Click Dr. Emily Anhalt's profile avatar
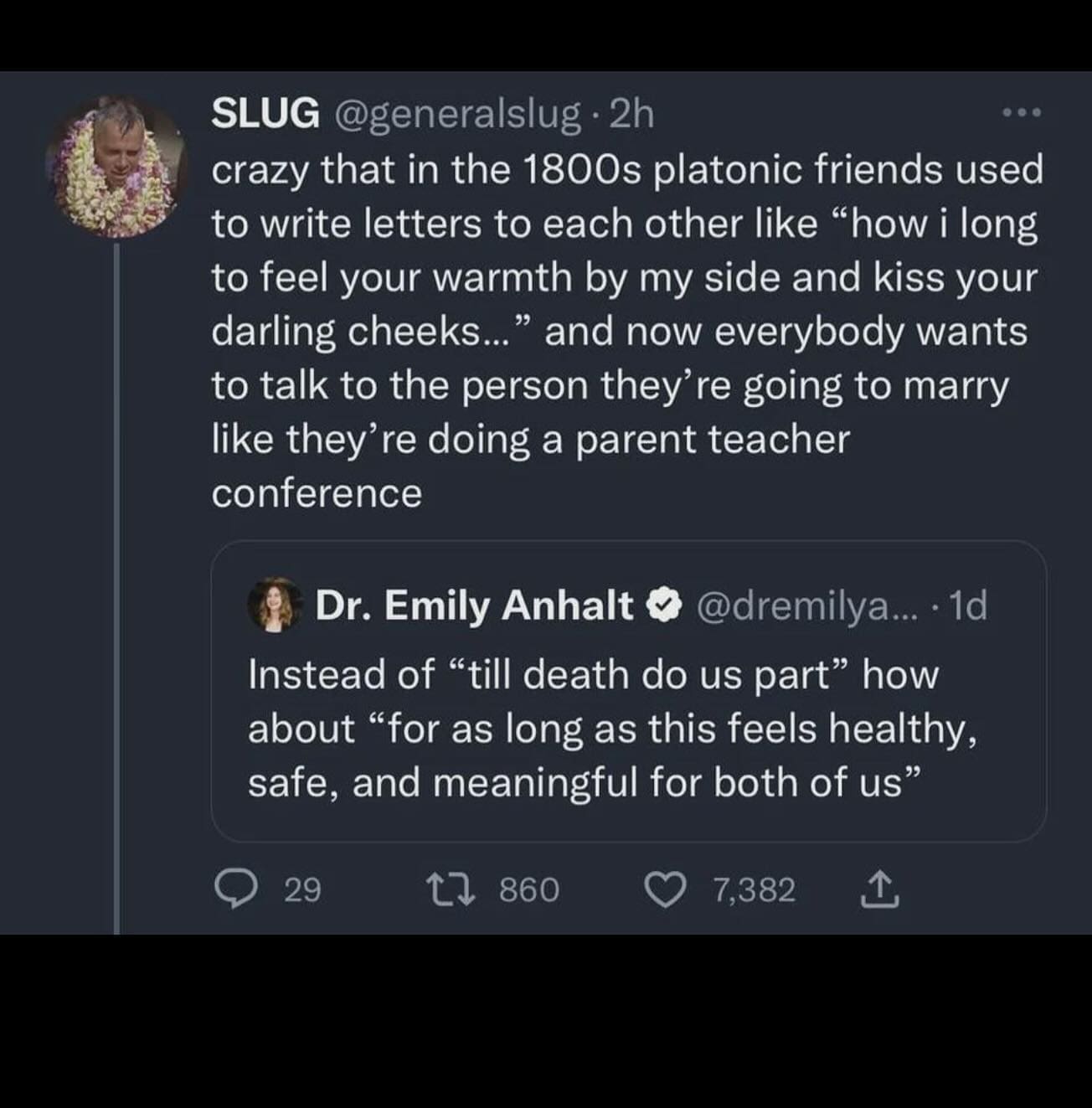 tap(274, 604)
